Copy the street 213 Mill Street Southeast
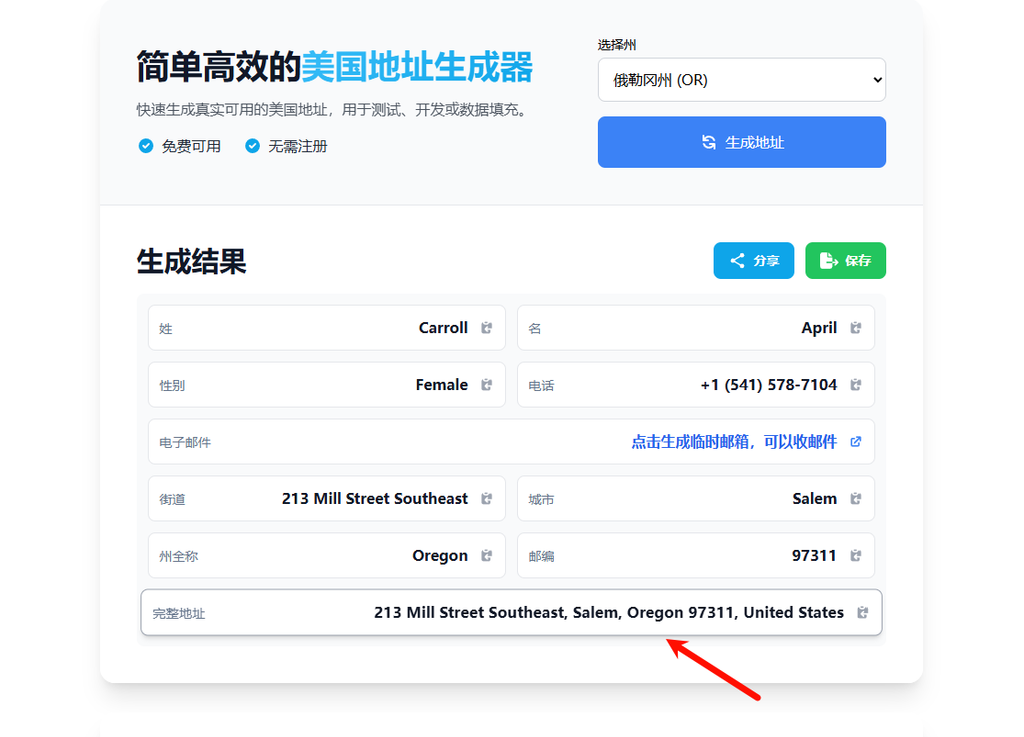 tap(487, 499)
